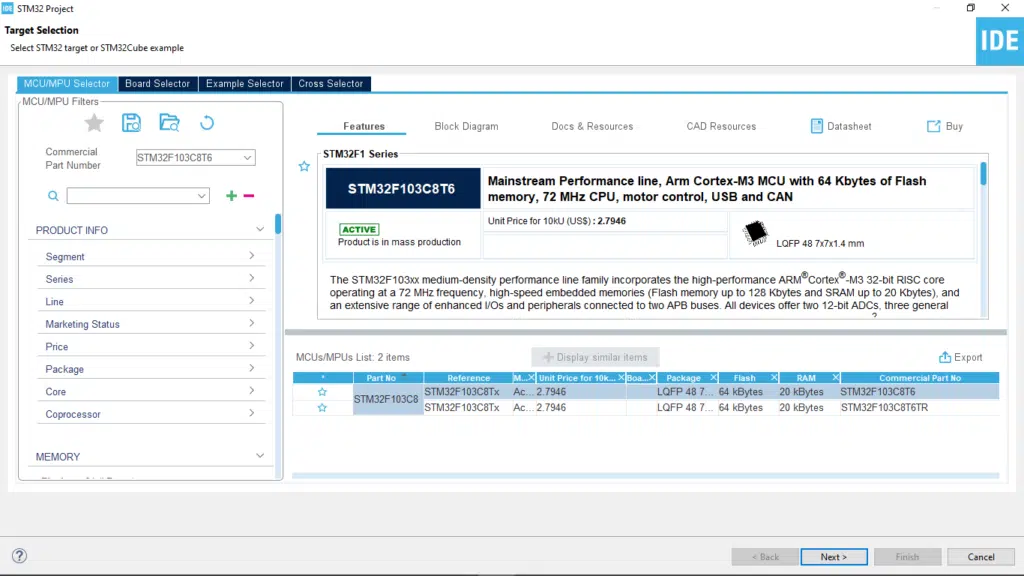Sort by Reference column header
The width and height of the screenshot is (1024, 576).
pyautogui.click(x=468, y=377)
